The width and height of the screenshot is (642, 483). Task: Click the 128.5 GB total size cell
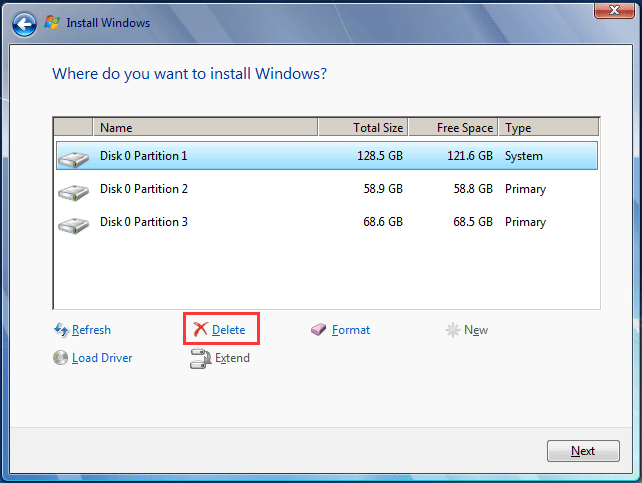click(380, 156)
